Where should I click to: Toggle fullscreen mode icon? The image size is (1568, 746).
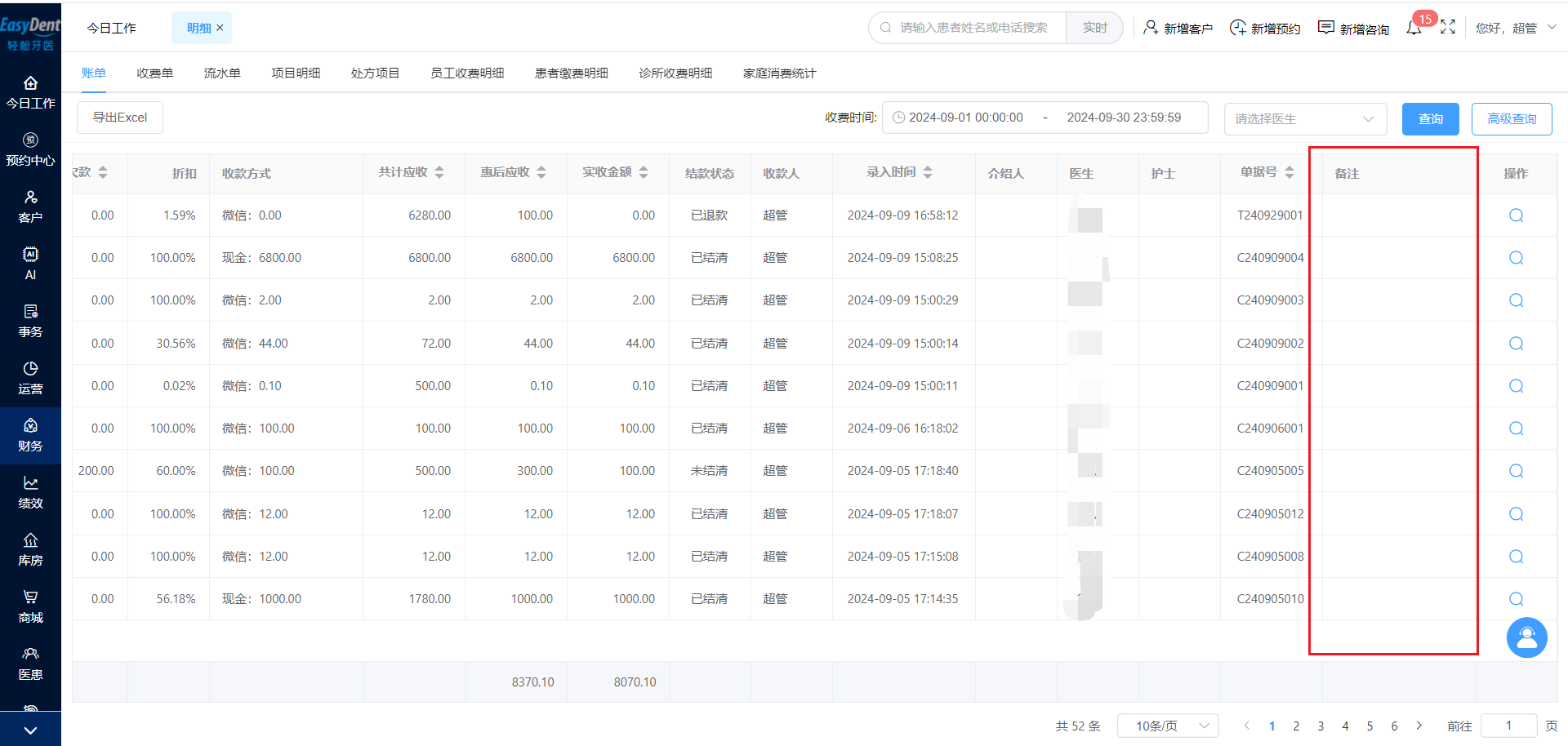(x=1448, y=27)
